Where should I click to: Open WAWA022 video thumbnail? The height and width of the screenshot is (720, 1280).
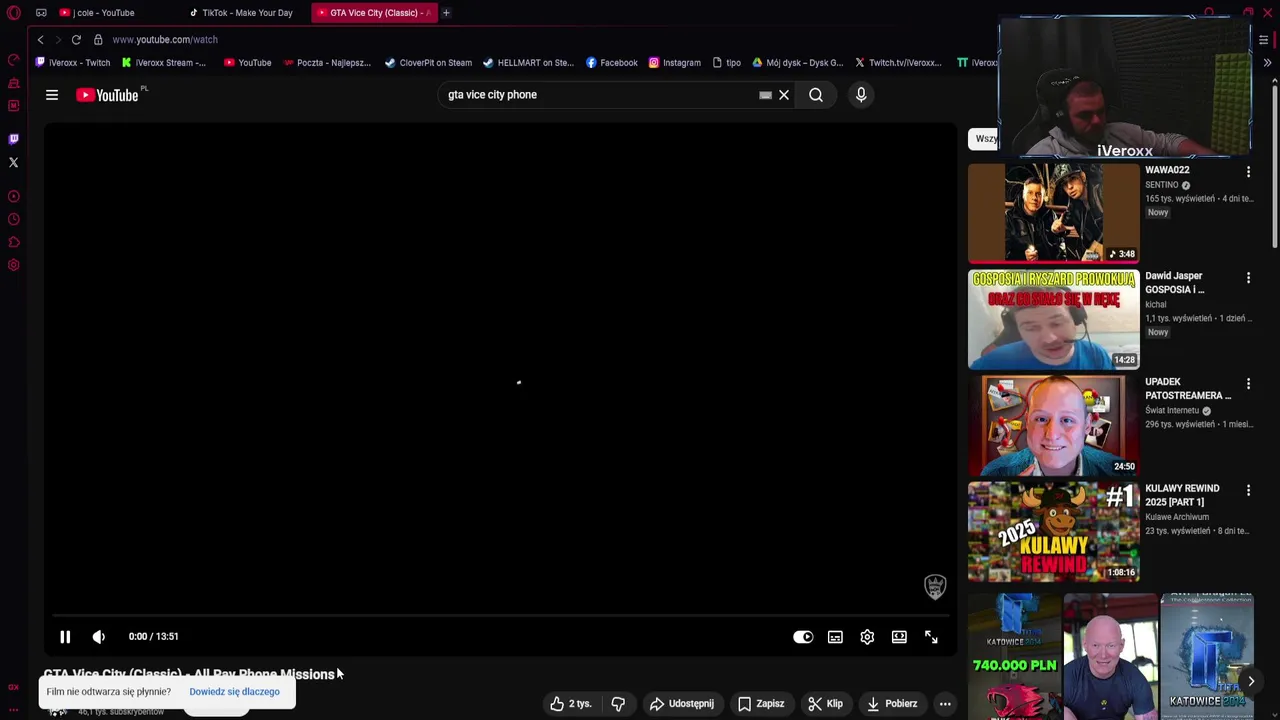(x=1053, y=213)
